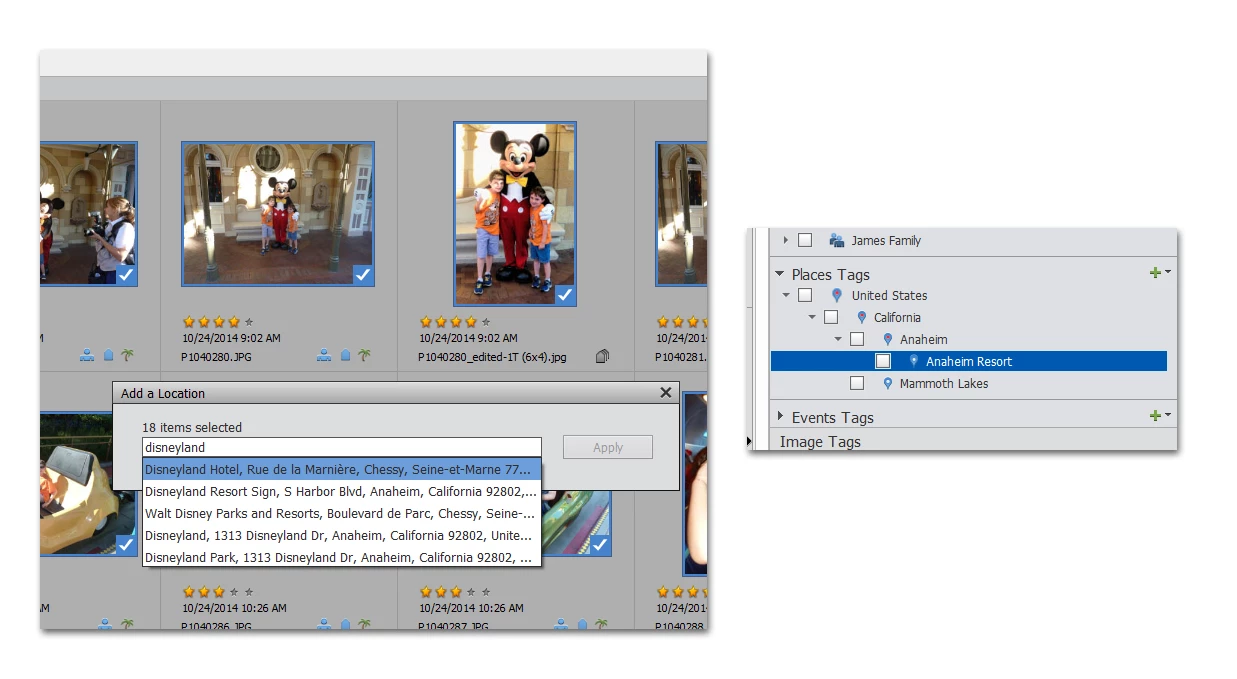The image size is (1237, 679).
Task: Click the first rating star under P1040280.JPG
Action: pos(188,322)
